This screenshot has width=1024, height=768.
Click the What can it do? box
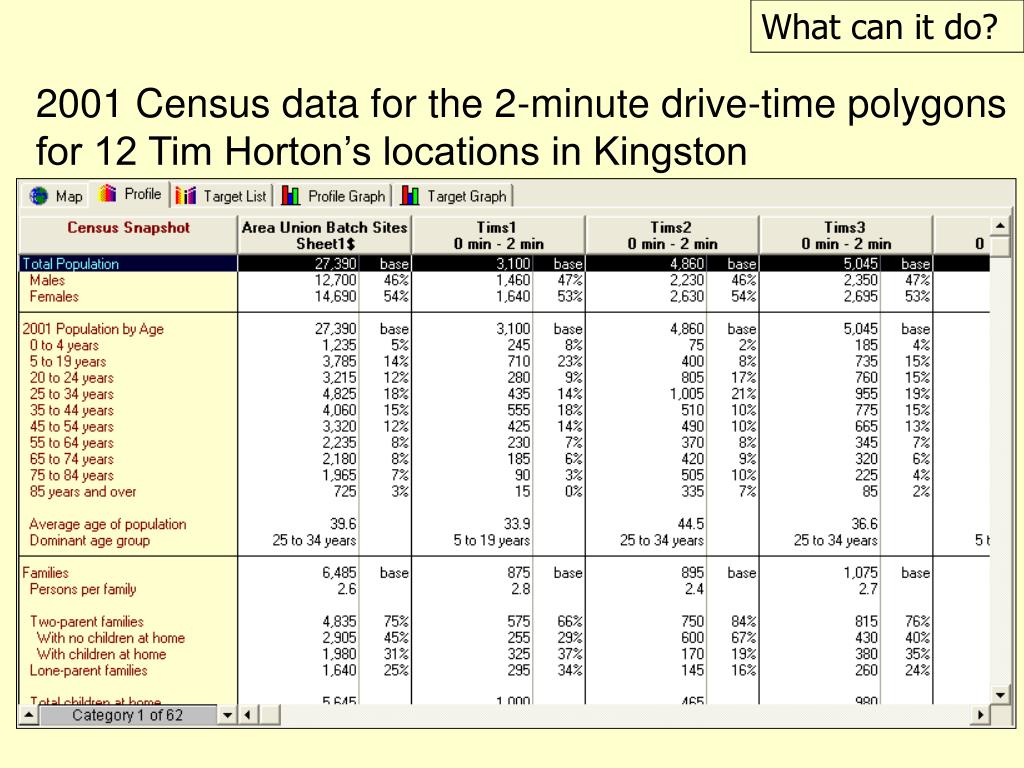click(887, 27)
